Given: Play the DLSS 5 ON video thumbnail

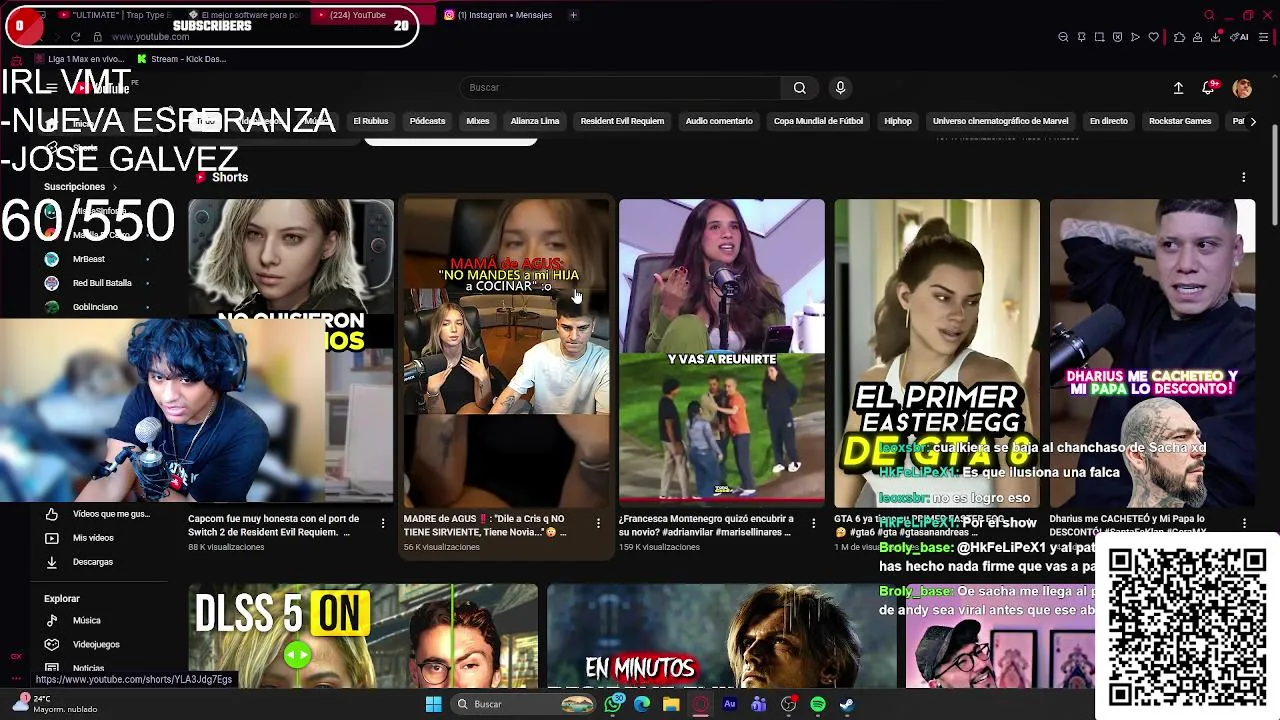Looking at the screenshot, I should (x=362, y=636).
